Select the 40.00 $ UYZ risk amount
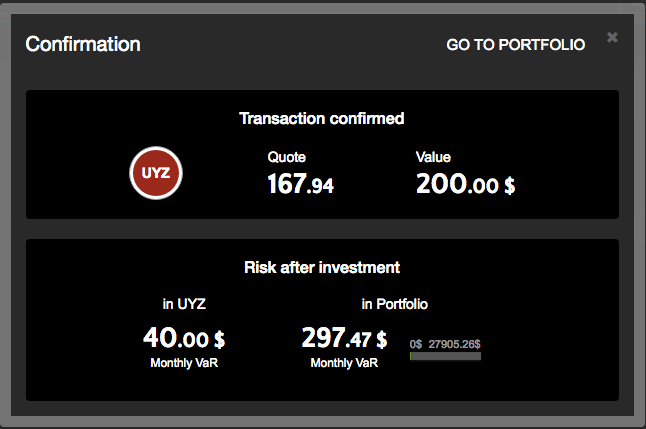The width and height of the screenshot is (646, 429). pos(184,338)
